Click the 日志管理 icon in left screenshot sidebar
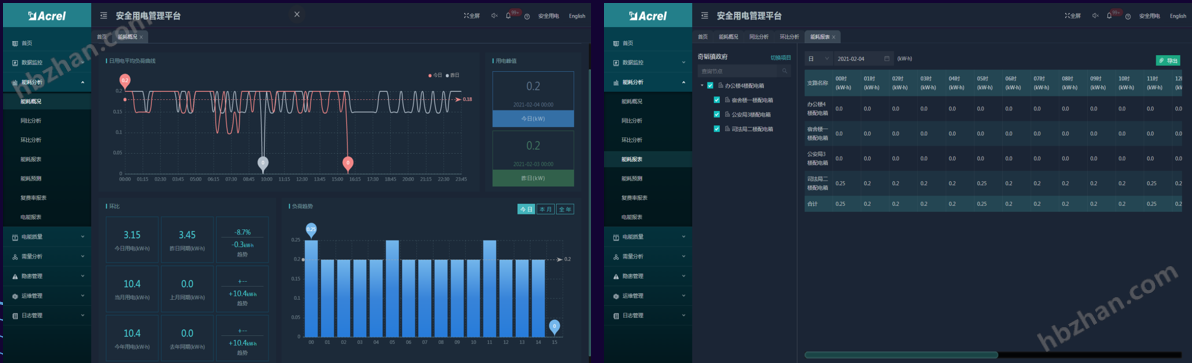1192x363 pixels. click(14, 315)
